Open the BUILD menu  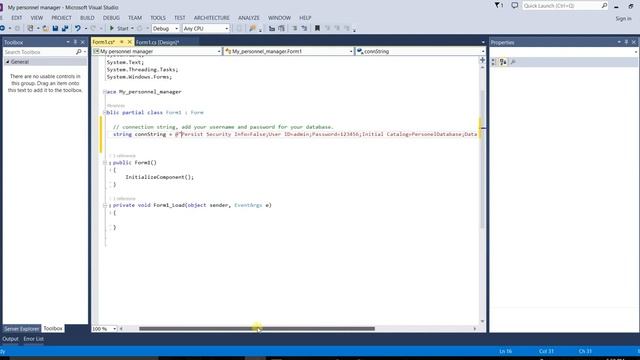87,18
